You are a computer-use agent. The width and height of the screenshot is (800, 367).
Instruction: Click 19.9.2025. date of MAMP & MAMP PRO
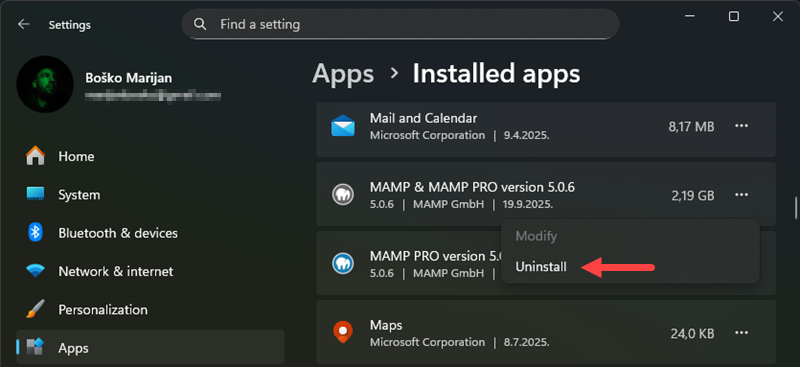[x=529, y=205]
